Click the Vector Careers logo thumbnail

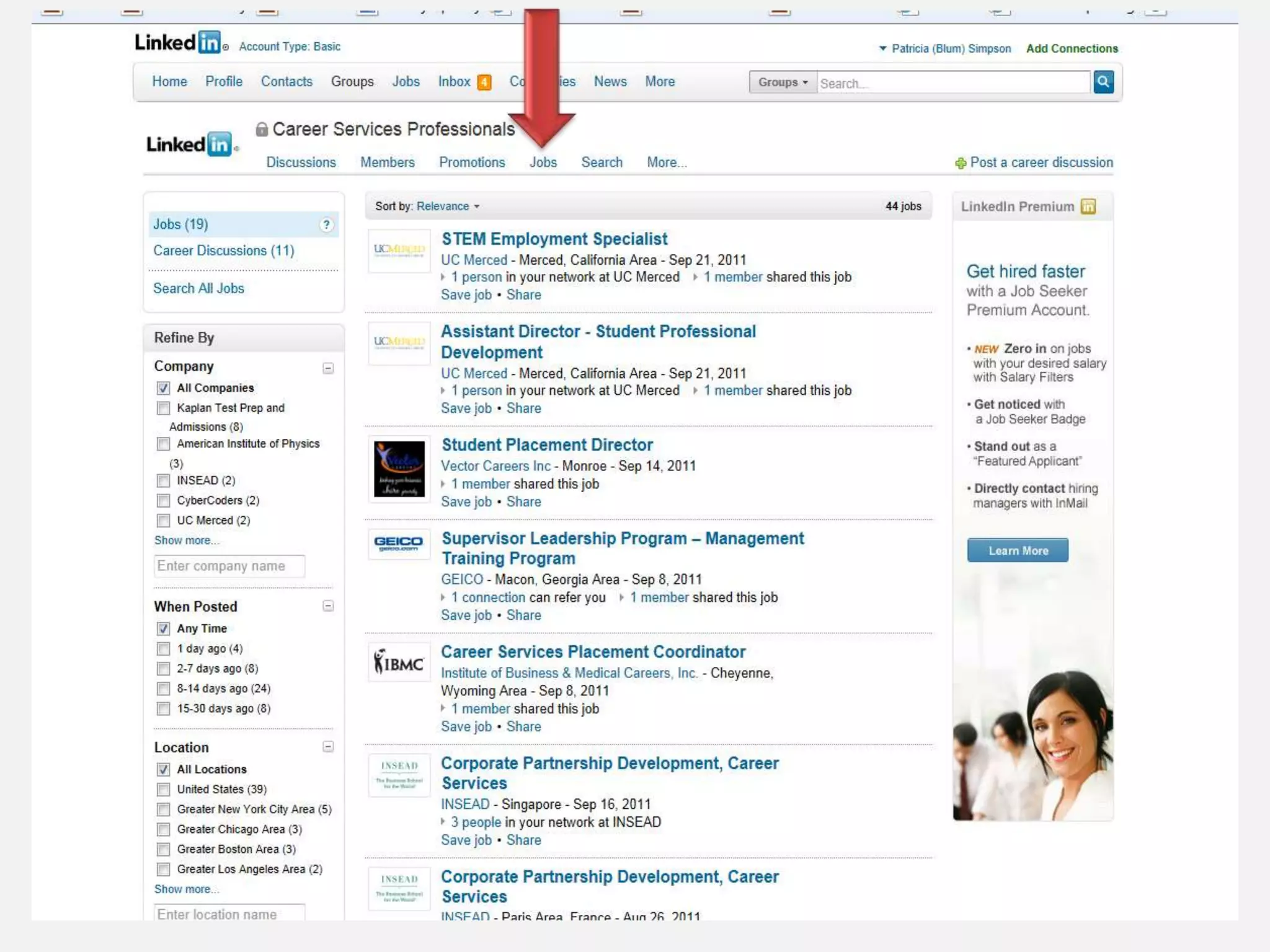[x=399, y=469]
